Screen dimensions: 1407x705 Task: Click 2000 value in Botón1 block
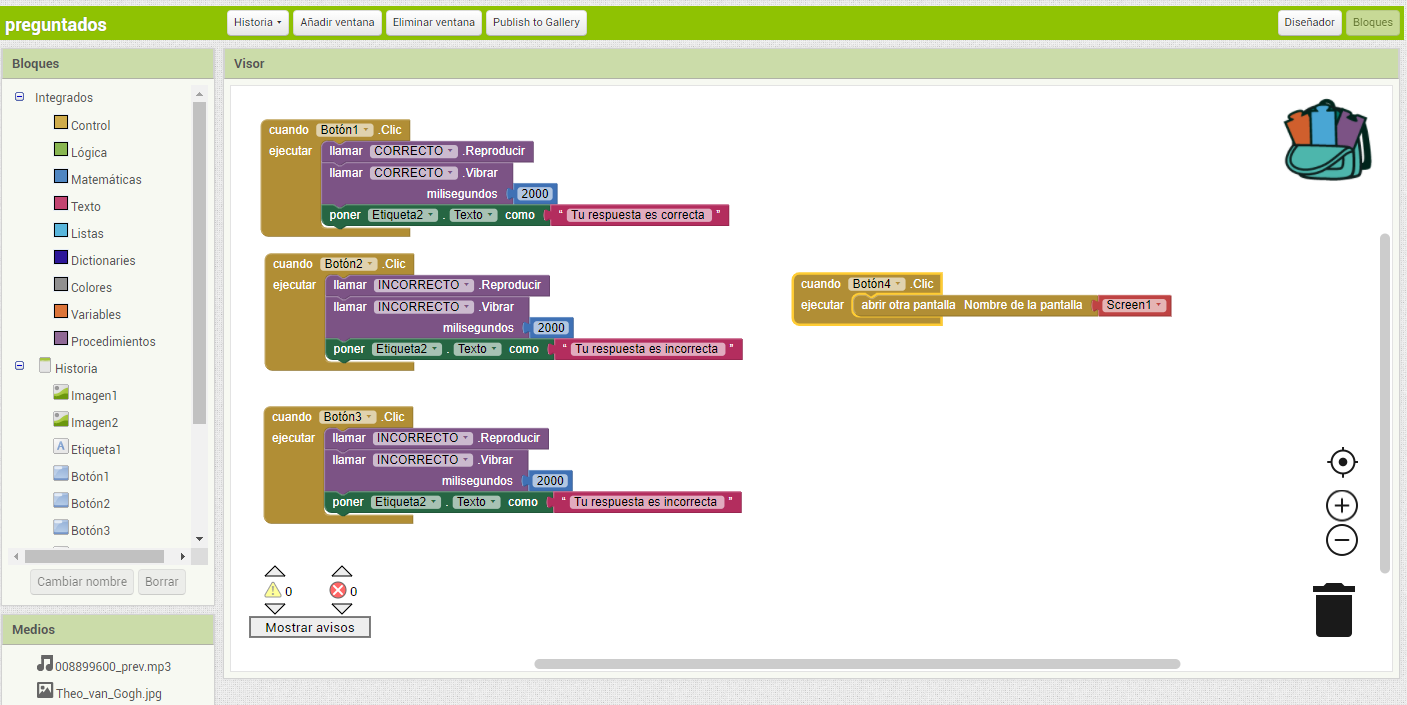(x=534, y=194)
